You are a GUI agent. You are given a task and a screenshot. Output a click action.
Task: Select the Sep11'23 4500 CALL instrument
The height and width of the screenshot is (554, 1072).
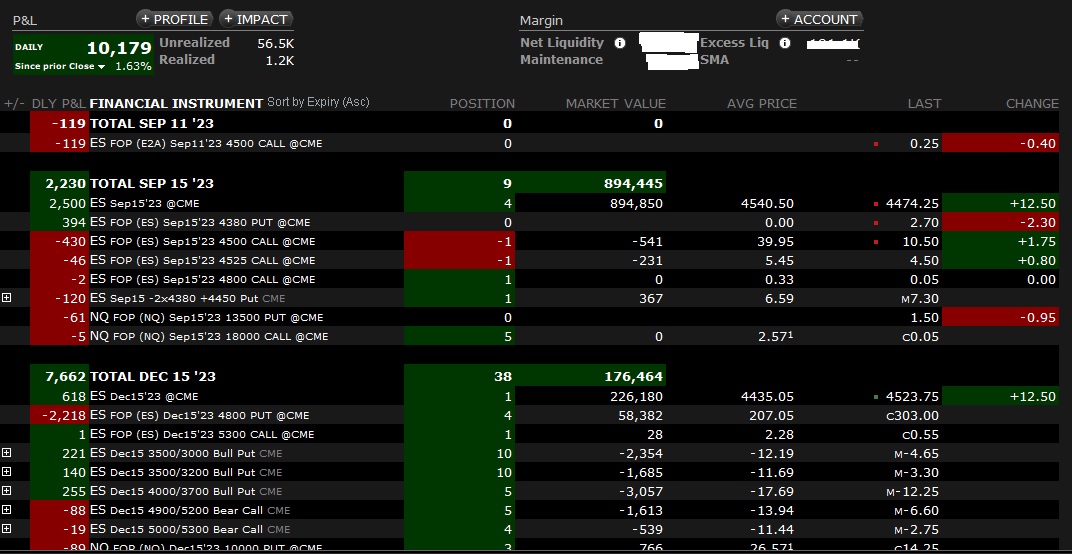(x=206, y=144)
